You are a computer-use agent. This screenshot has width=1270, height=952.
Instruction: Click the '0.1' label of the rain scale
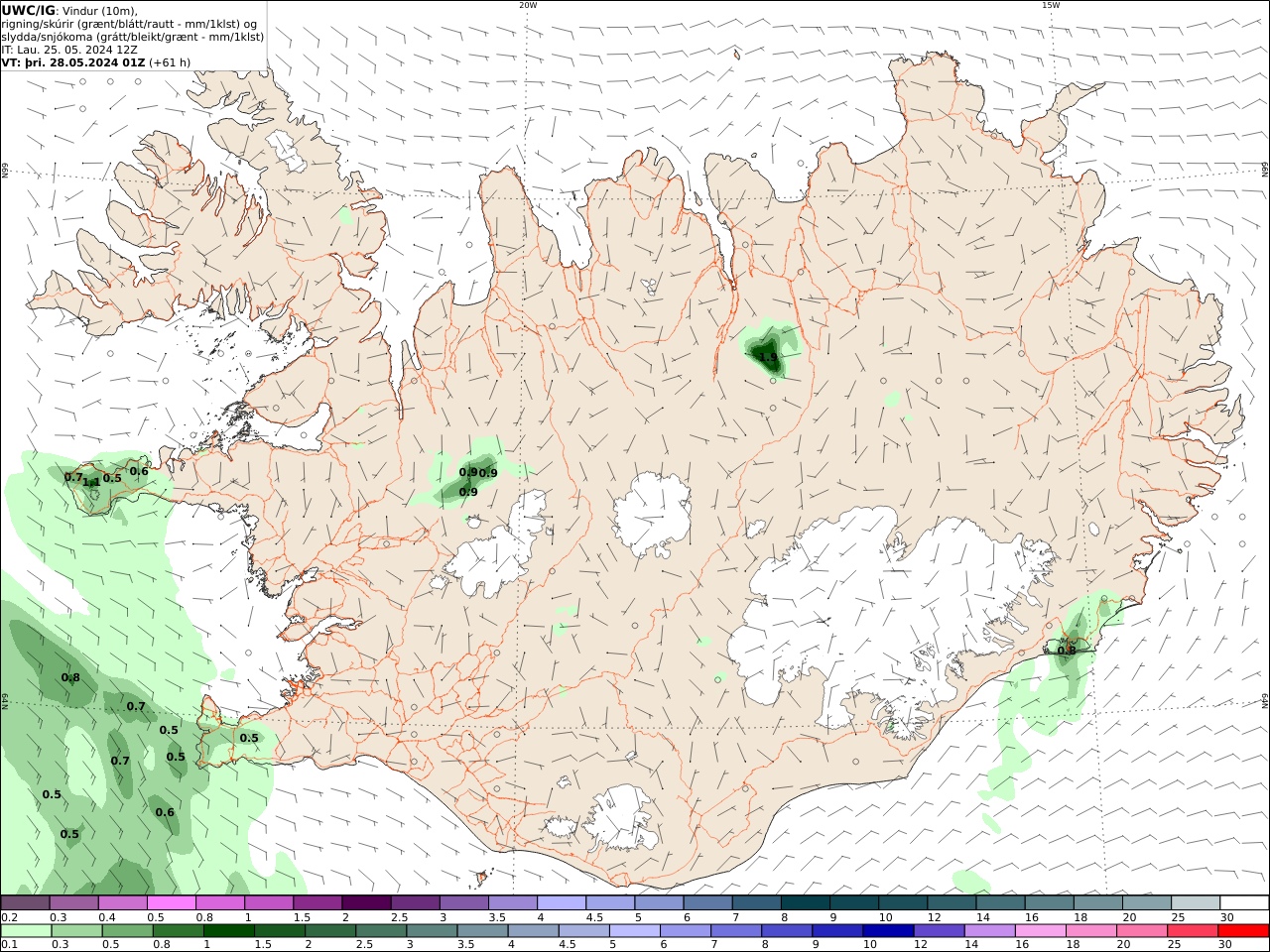tap(8, 945)
